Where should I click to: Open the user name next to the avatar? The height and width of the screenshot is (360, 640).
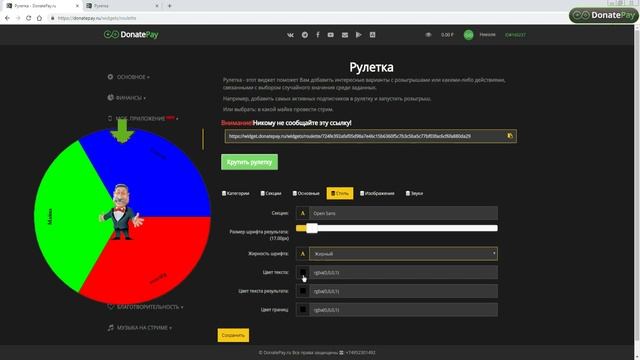tap(487, 35)
